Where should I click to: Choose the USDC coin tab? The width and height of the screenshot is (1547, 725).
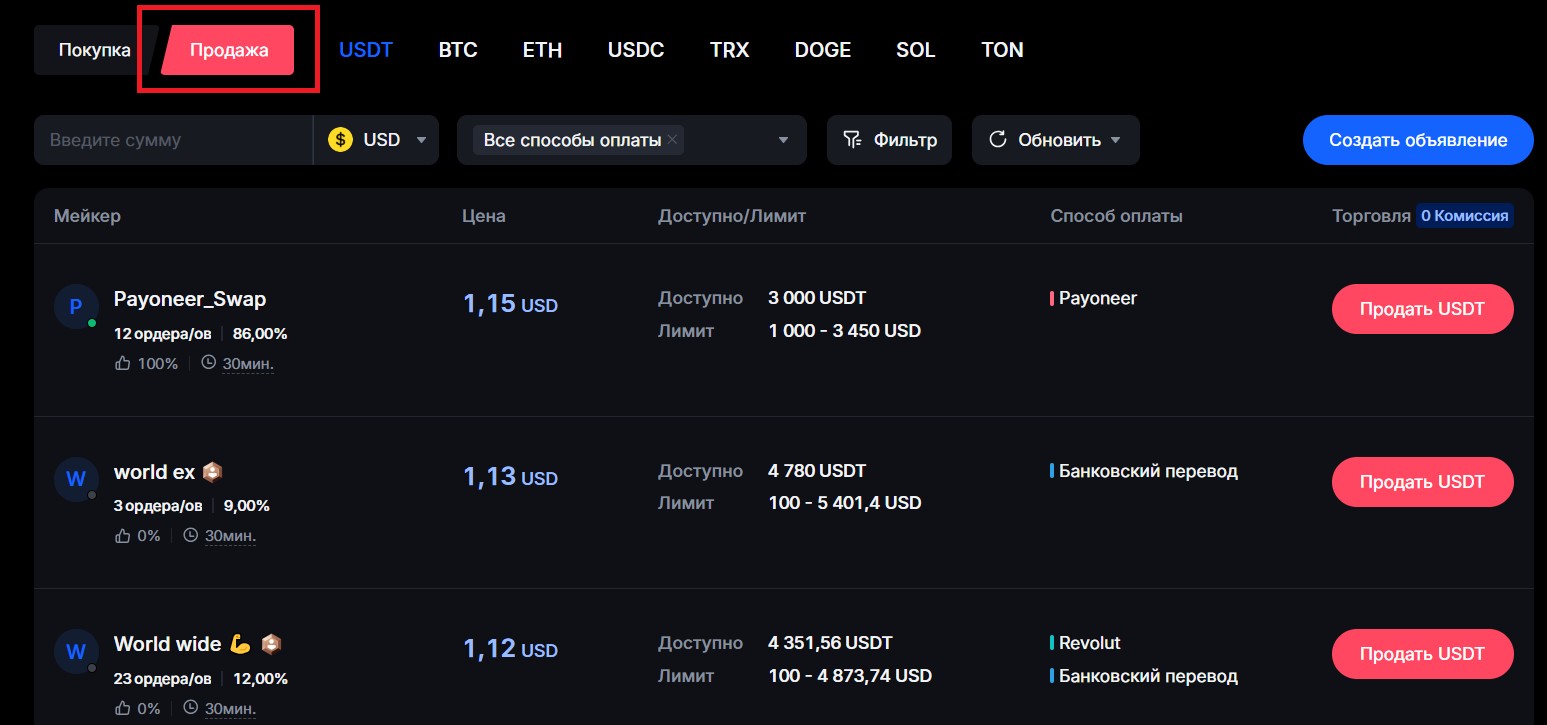coord(636,50)
